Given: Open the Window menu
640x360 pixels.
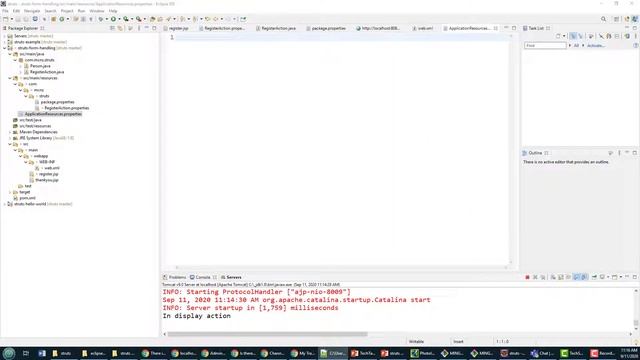Looking at the screenshot, I should 97,11.
